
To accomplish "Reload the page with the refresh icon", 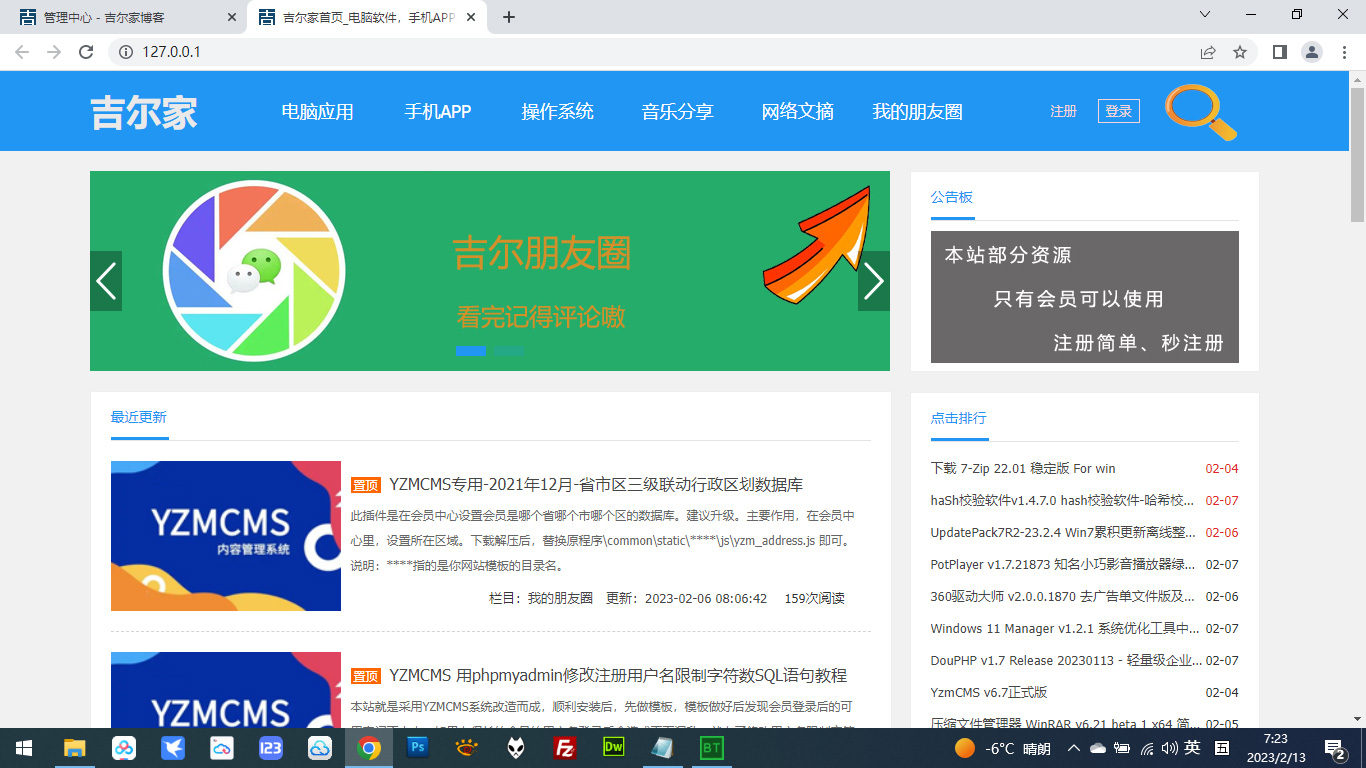I will 86,52.
